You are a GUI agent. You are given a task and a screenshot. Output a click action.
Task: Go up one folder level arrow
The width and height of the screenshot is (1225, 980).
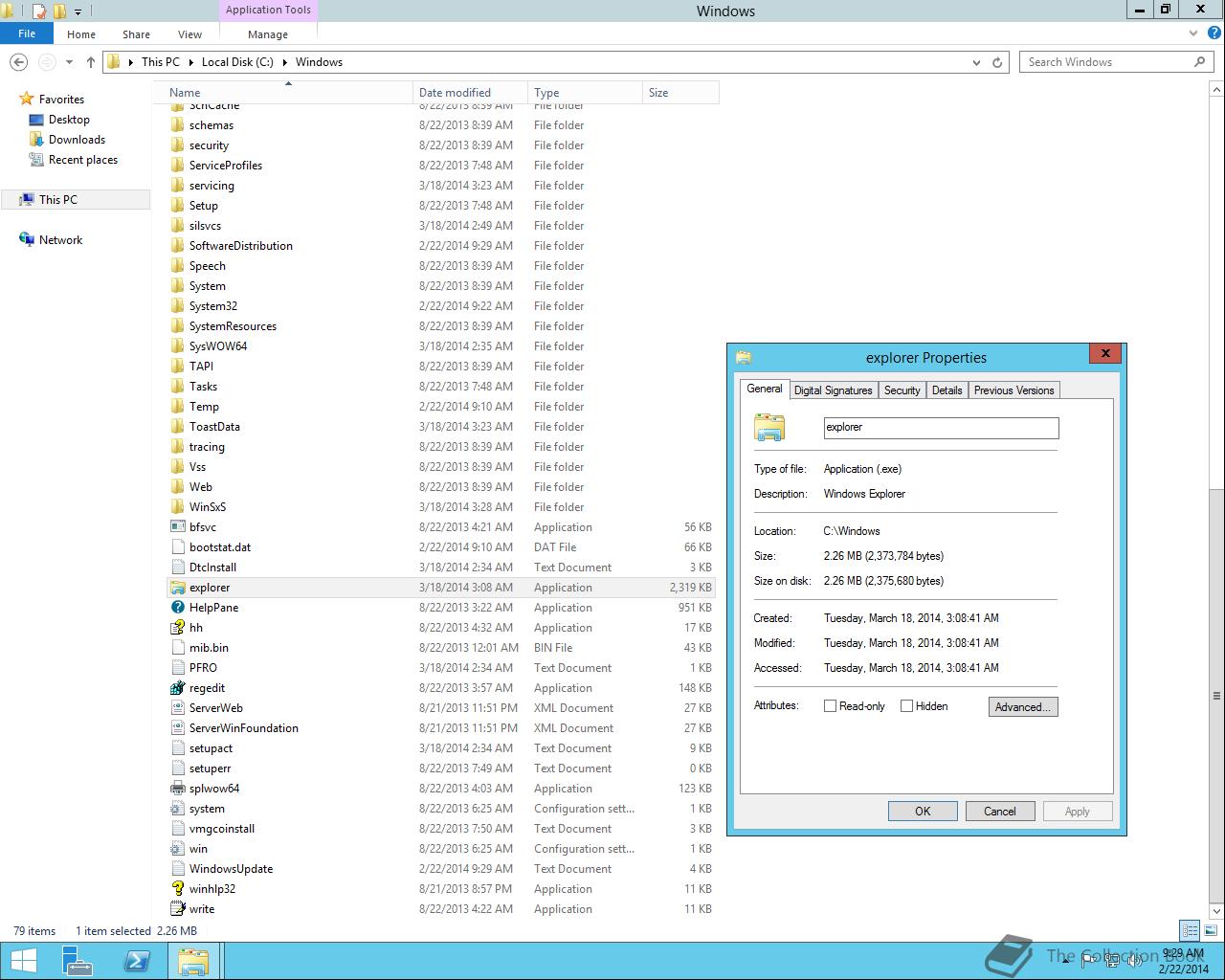[x=91, y=62]
